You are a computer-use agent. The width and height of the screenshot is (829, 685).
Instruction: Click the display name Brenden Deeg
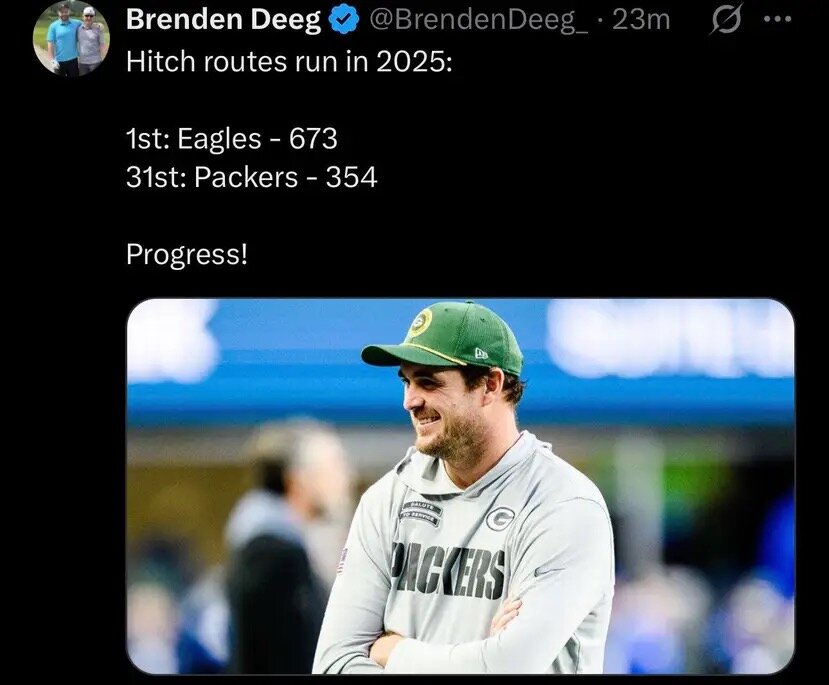pos(224,19)
